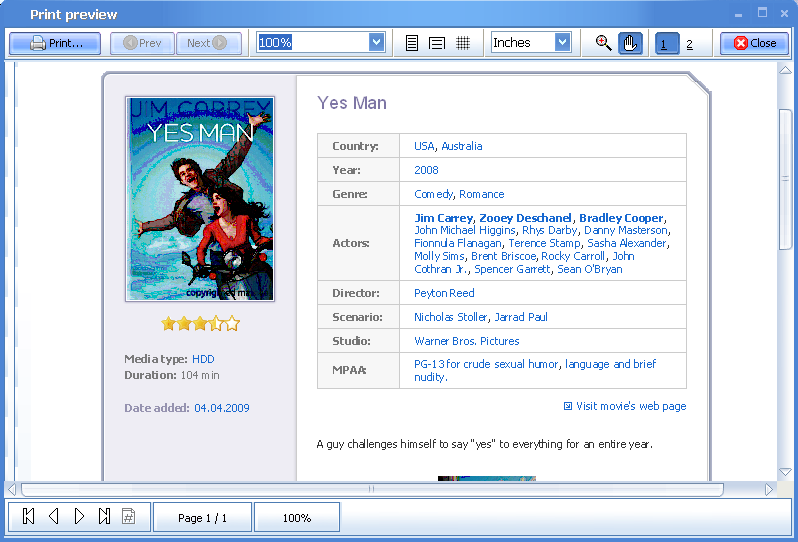The width and height of the screenshot is (798, 542).
Task: Open the Sasha Alexander actor link
Action: [626, 243]
